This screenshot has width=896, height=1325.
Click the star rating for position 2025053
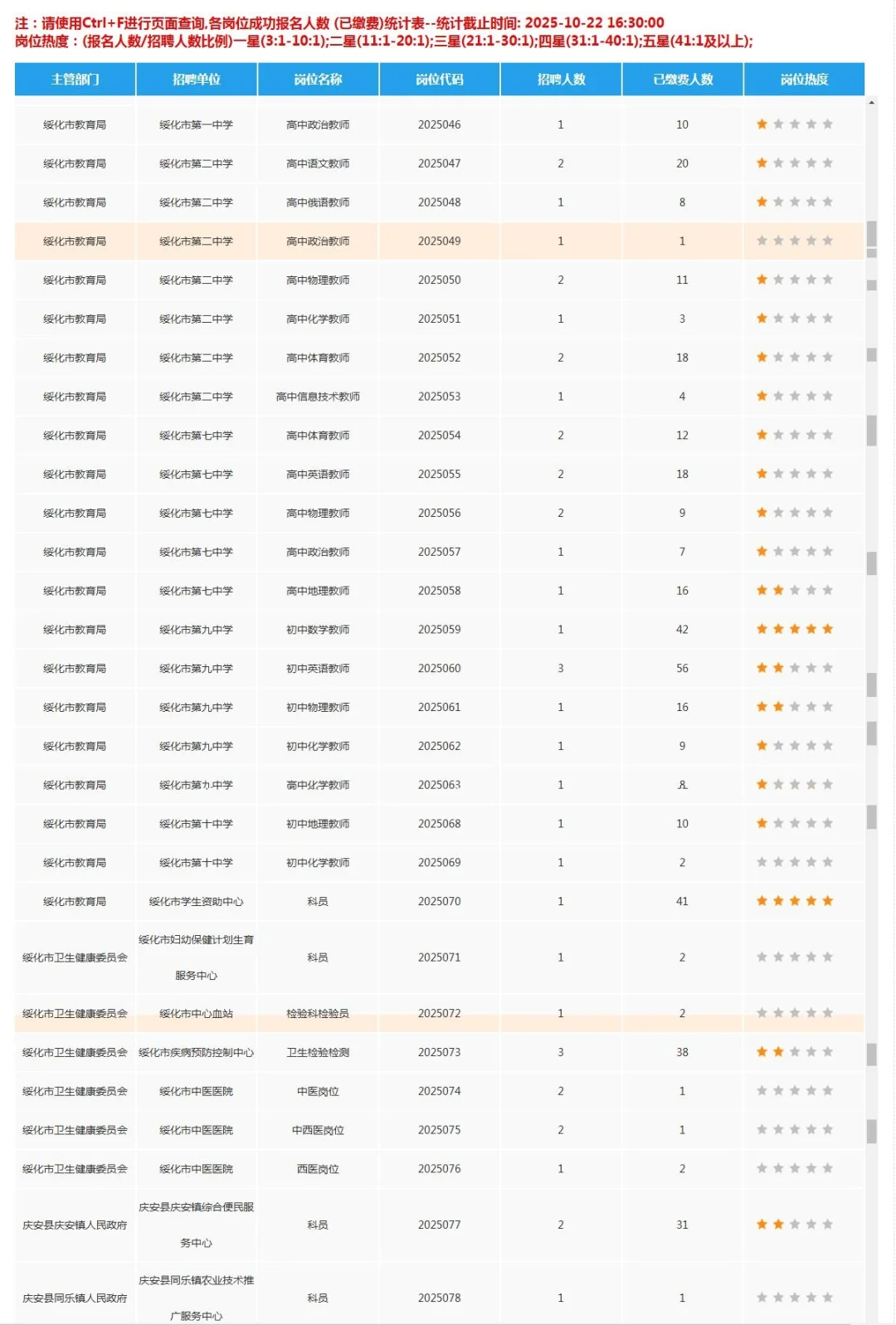tap(794, 396)
